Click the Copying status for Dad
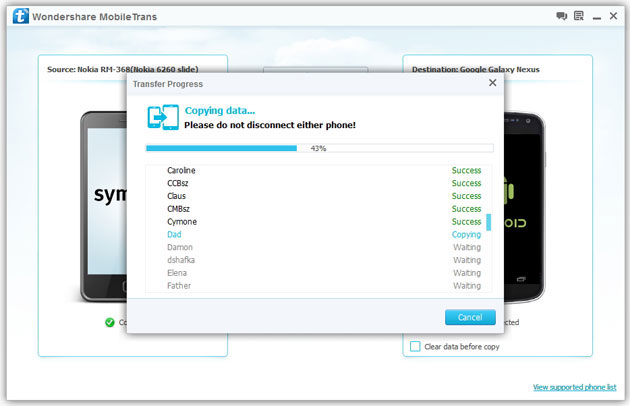 pos(466,235)
